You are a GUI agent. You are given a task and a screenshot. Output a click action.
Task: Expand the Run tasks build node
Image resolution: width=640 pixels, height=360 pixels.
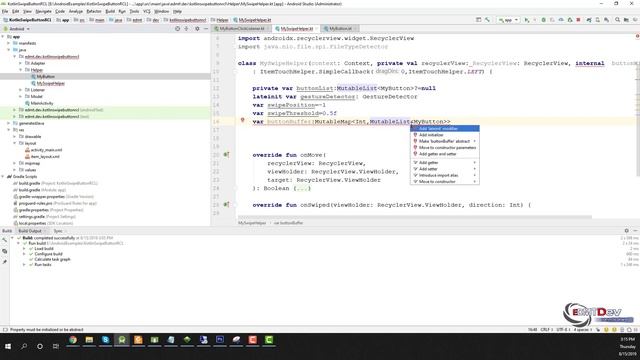(24, 264)
